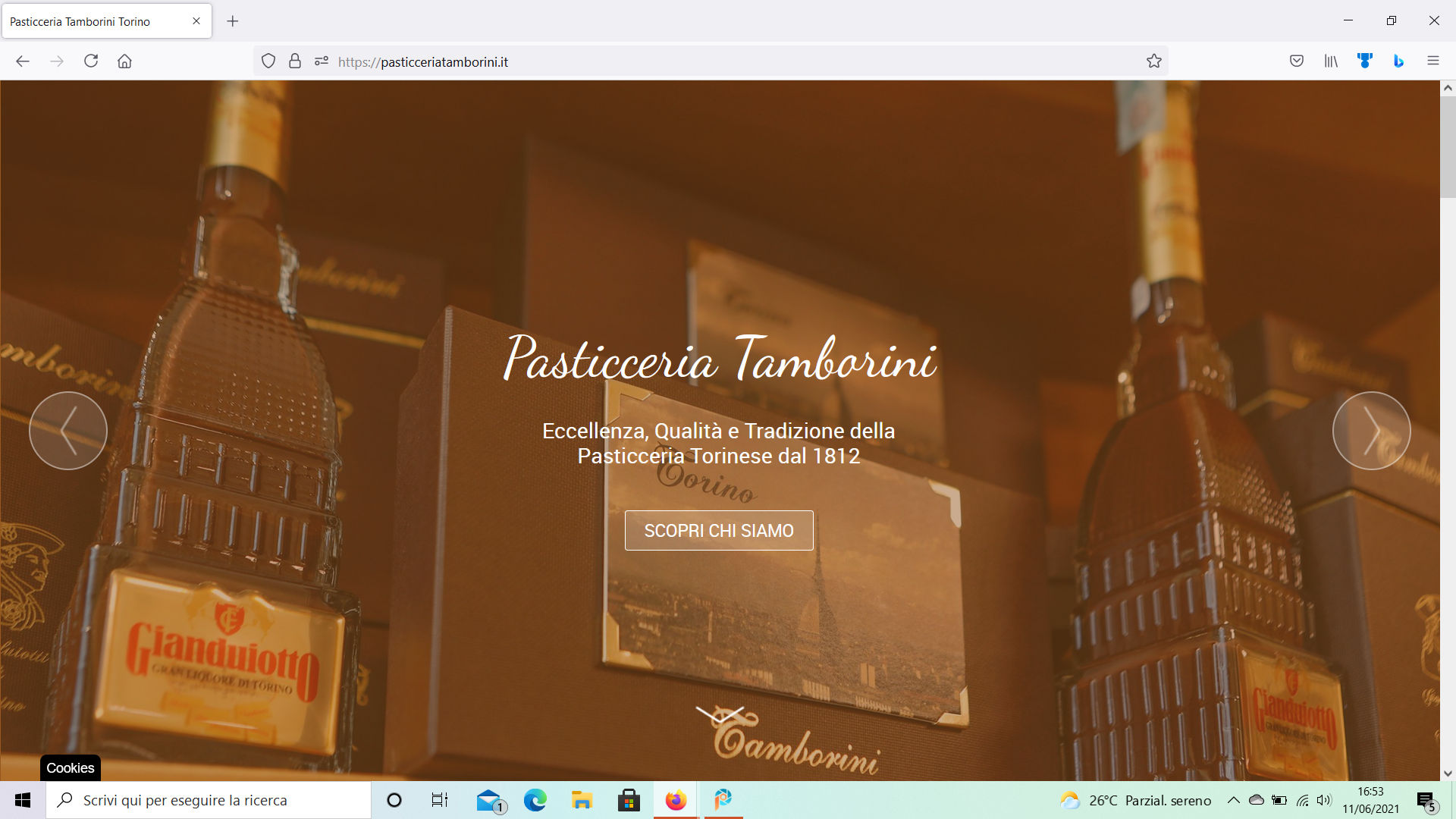Open the Windows Start menu
The width and height of the screenshot is (1456, 819).
21,800
